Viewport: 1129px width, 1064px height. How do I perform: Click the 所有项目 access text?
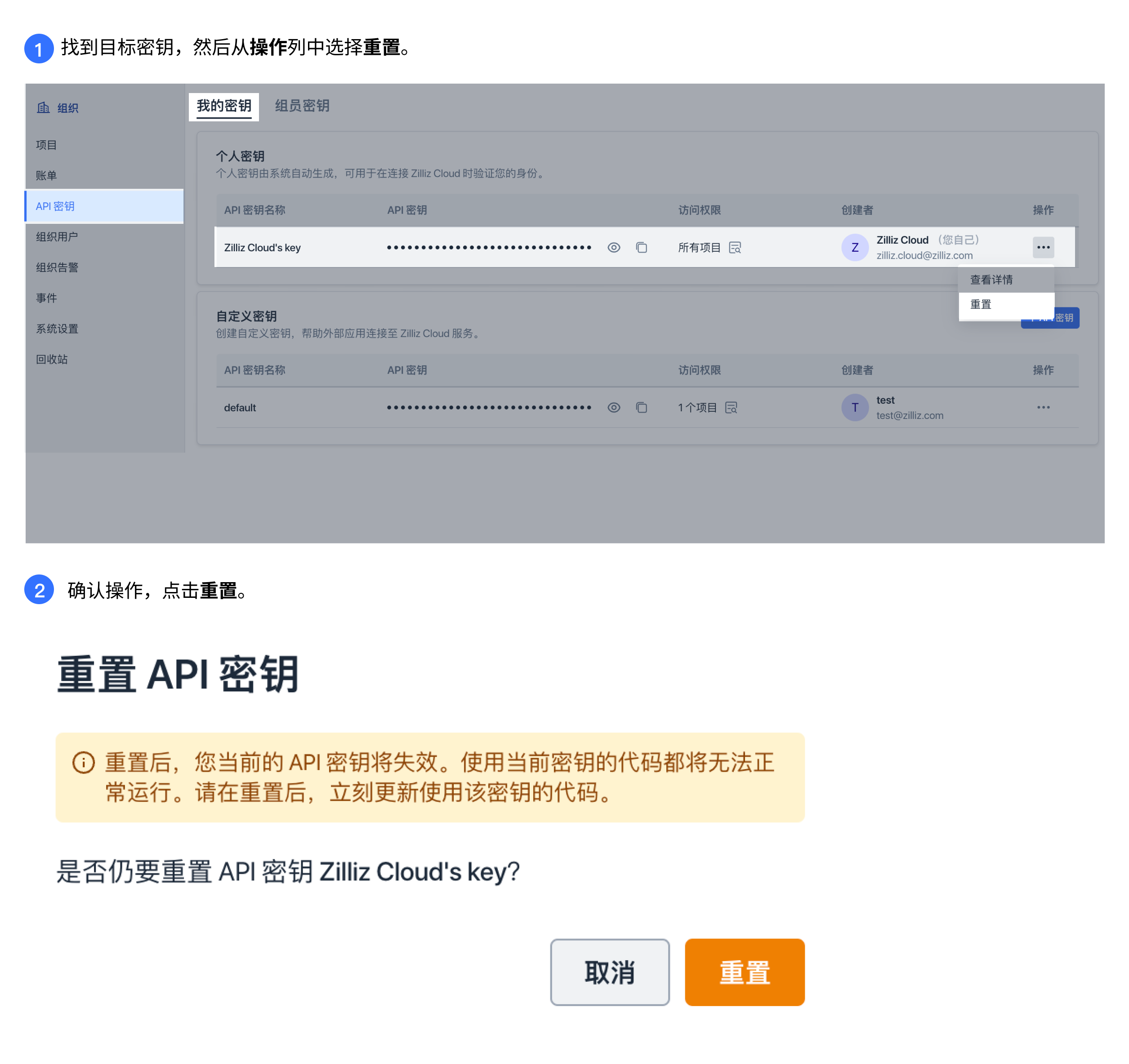699,248
